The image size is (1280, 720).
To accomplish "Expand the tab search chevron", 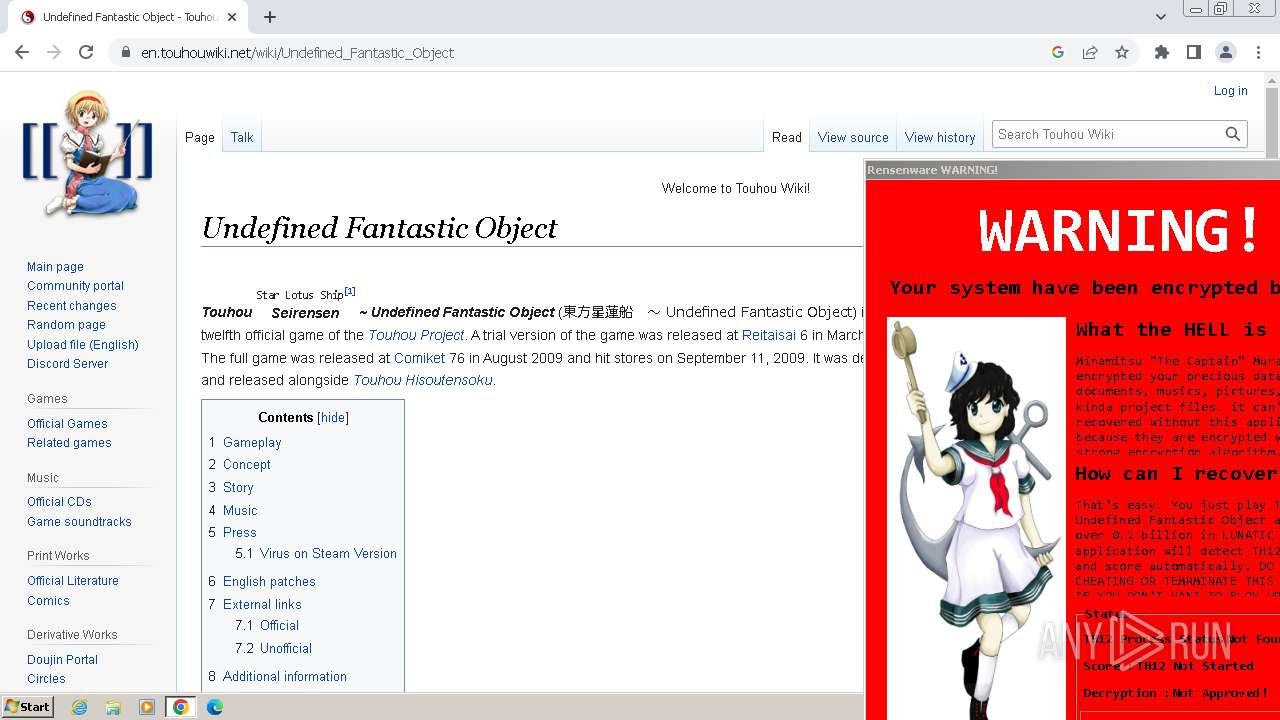I will [x=1161, y=17].
